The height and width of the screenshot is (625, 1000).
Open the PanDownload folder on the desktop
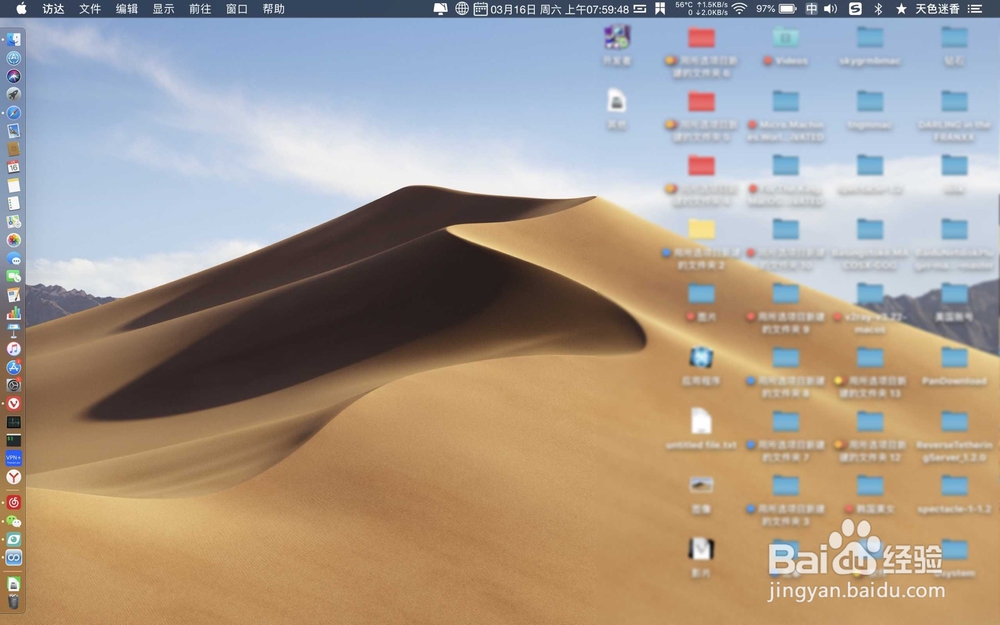click(x=954, y=356)
